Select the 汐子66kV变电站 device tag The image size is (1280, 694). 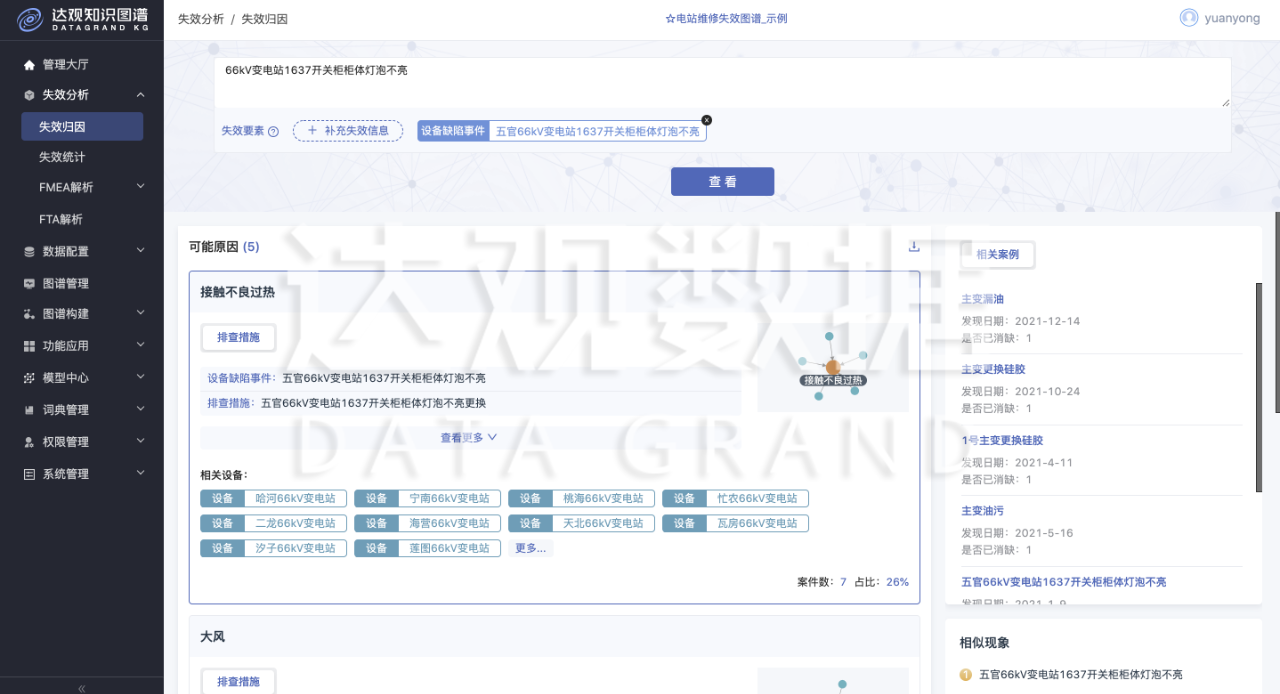tap(274, 548)
